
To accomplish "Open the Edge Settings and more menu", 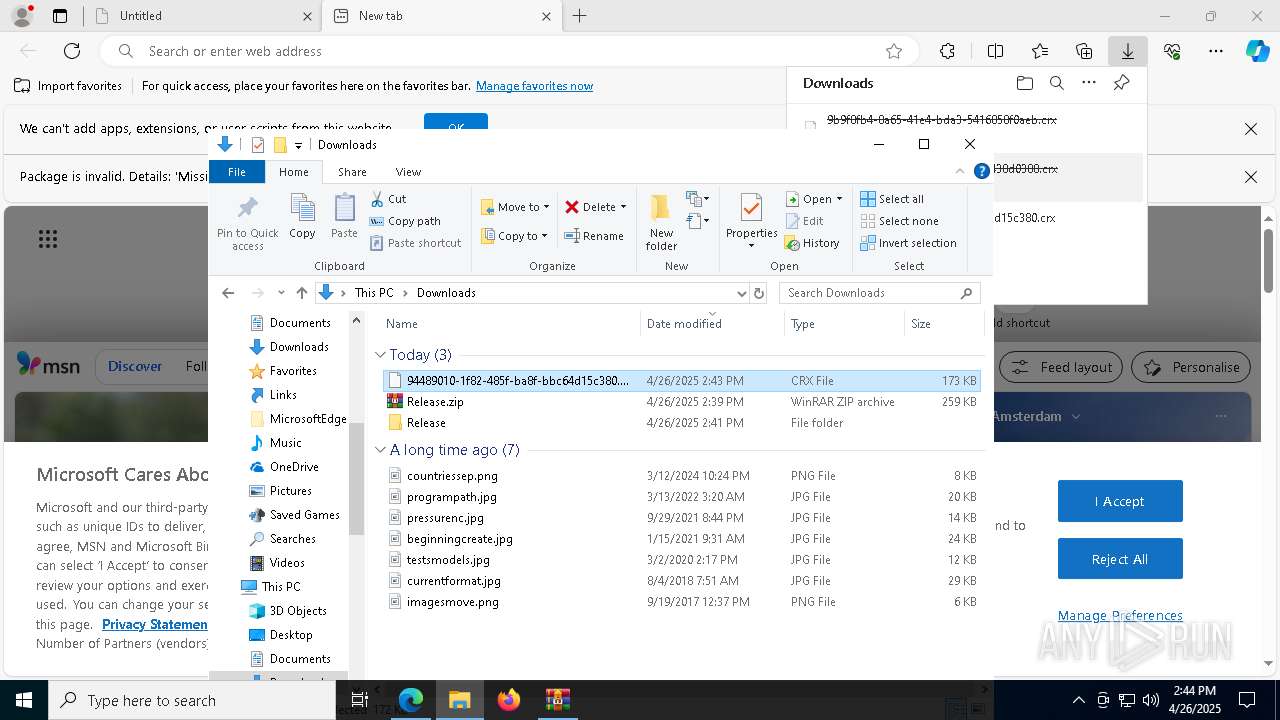I will pos(1216,51).
